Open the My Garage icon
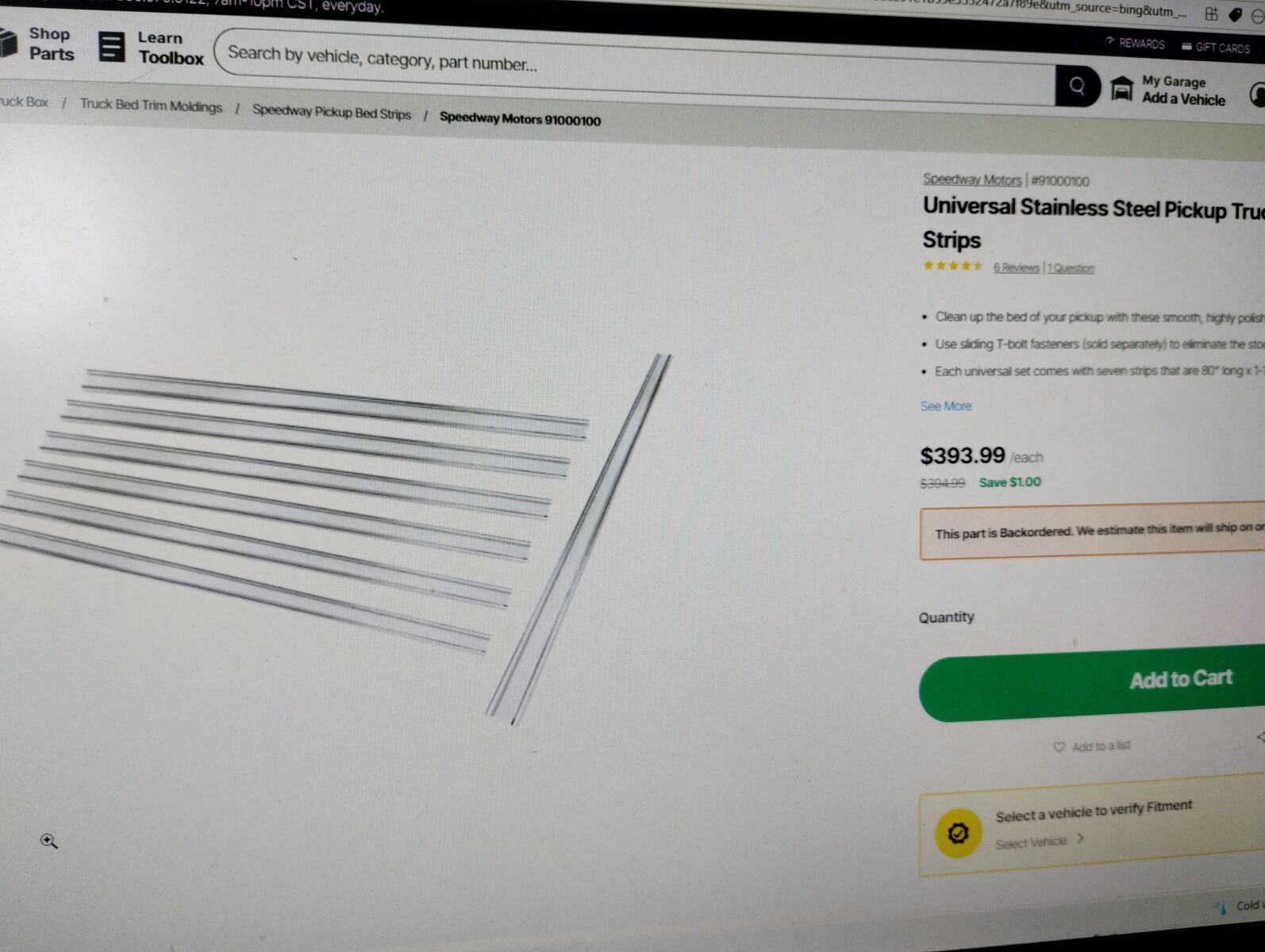Image resolution: width=1265 pixels, height=952 pixels. point(1121,89)
